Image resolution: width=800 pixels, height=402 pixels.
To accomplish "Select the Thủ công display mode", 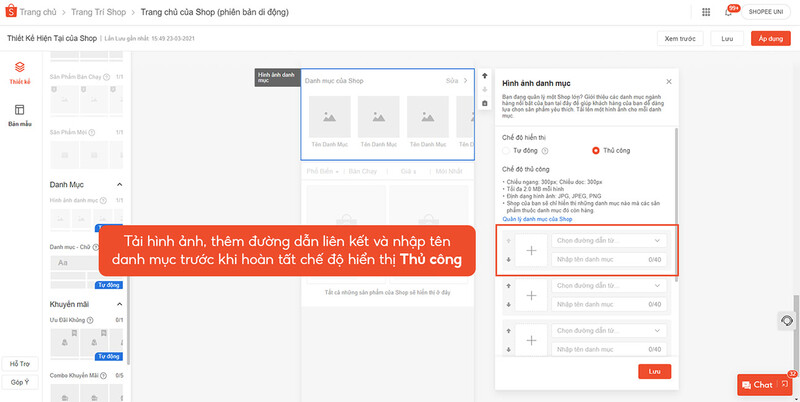I will click(x=596, y=150).
